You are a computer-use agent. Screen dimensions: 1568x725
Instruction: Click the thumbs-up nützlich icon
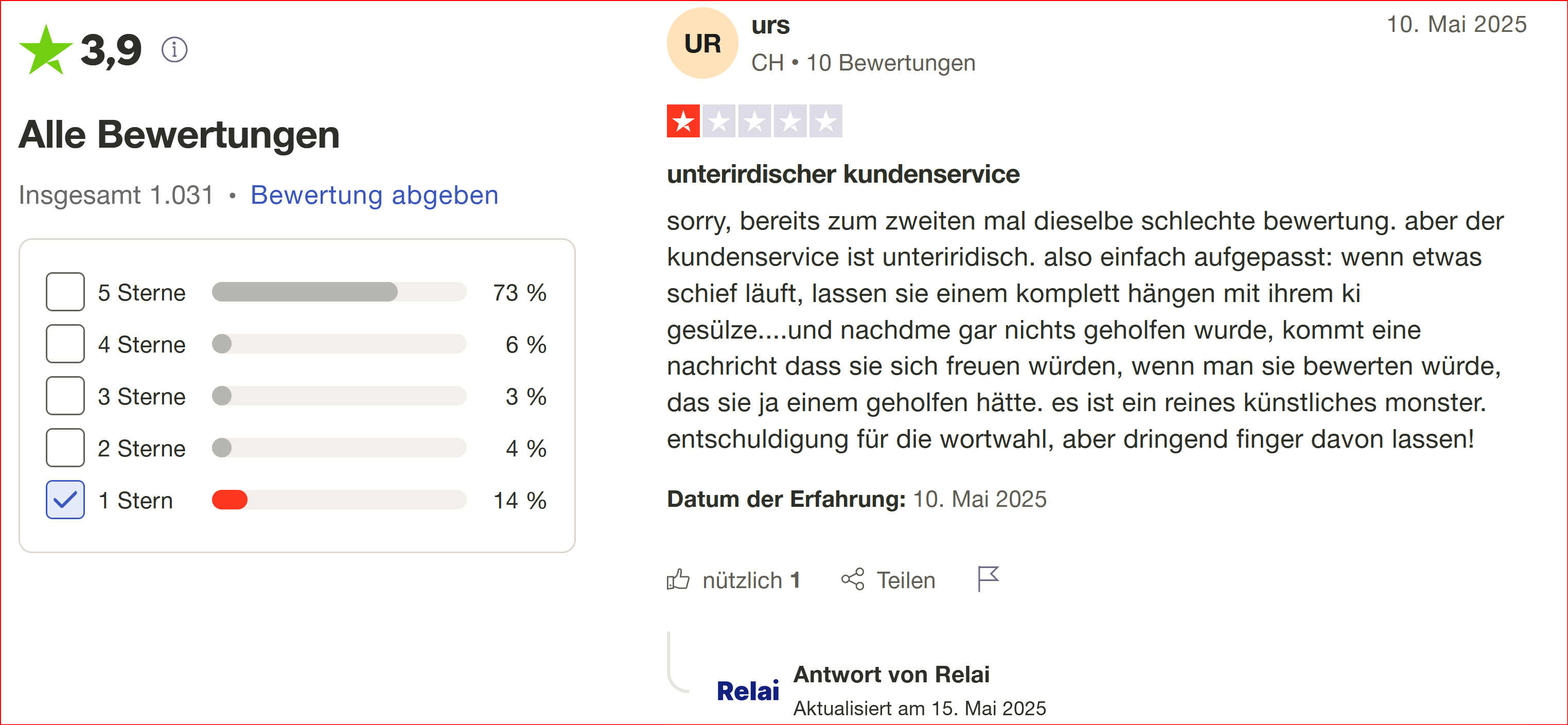[x=678, y=579]
